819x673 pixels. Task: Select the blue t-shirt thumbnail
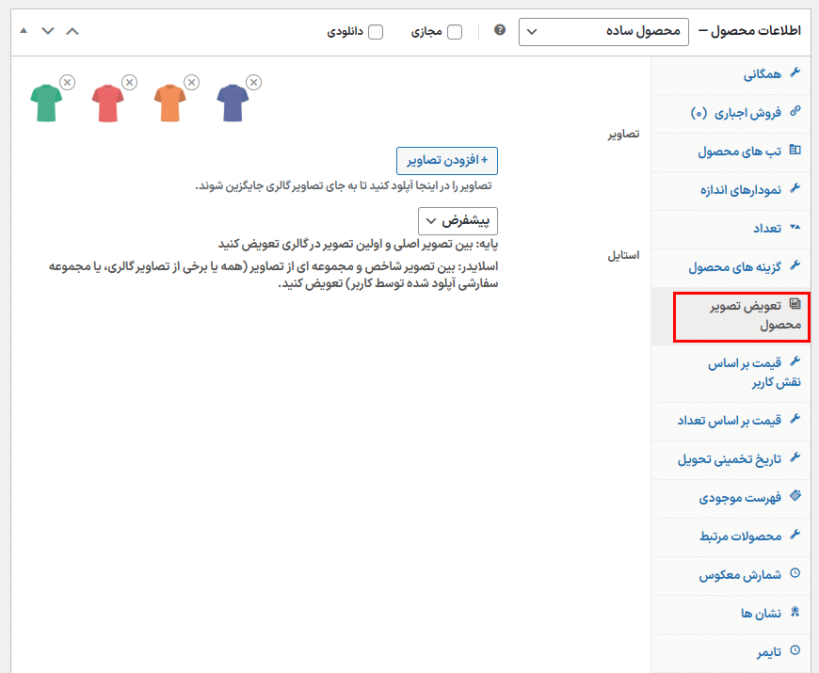pos(232,103)
